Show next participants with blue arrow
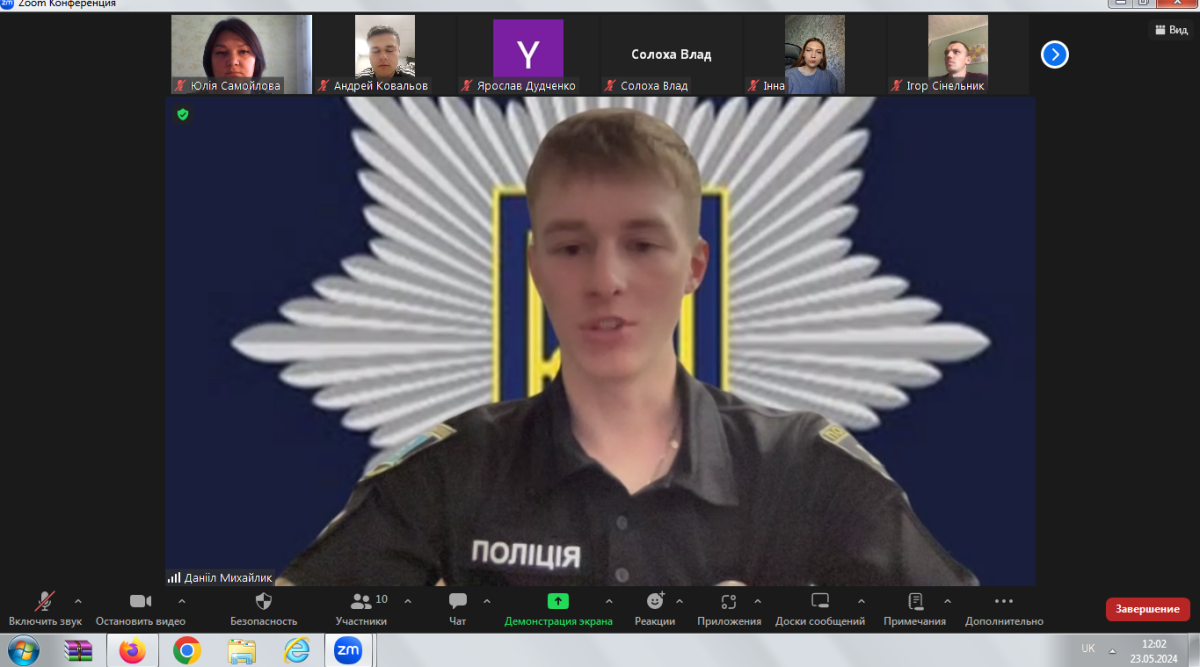This screenshot has width=1200, height=667. [1054, 54]
